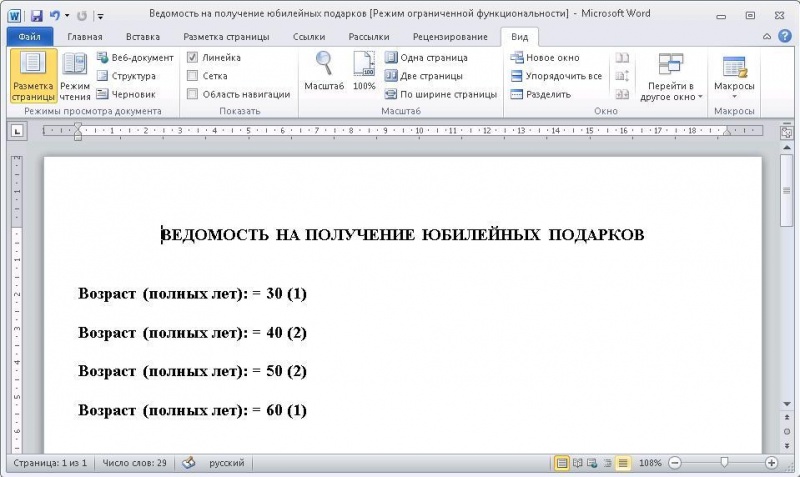This screenshot has height=477, width=800.
Task: Open Word Help question mark icon
Action: coord(785,36)
